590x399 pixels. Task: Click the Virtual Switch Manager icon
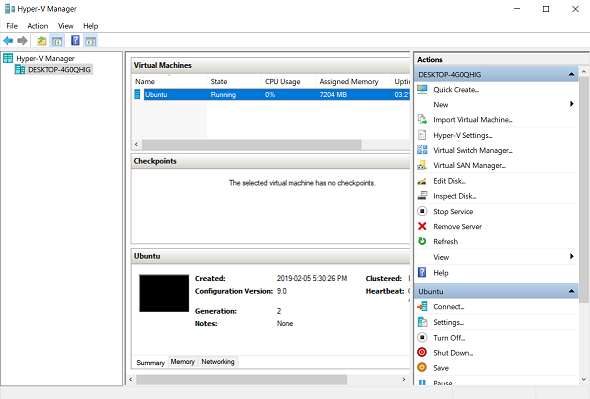pyautogui.click(x=422, y=150)
